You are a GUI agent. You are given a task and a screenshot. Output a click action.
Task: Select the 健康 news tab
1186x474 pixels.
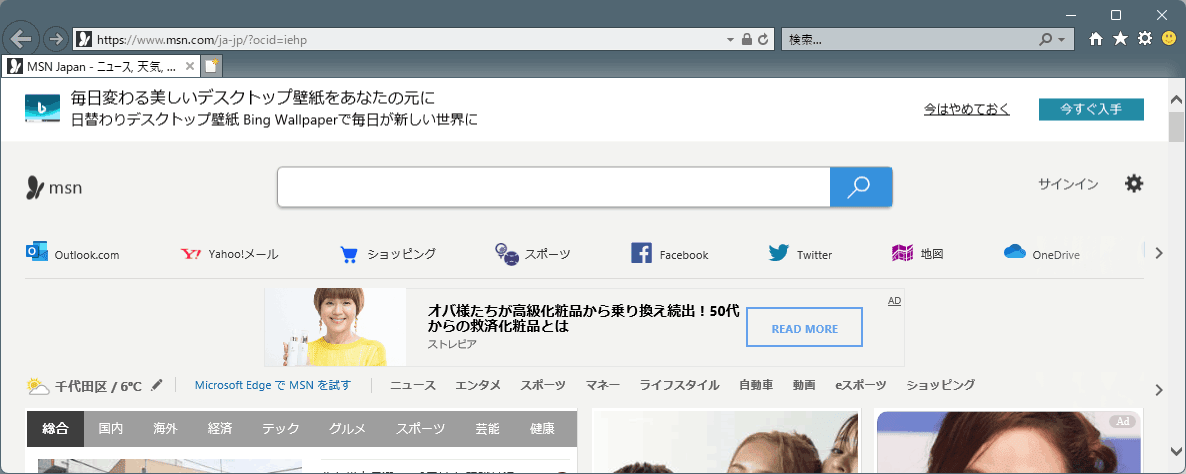[542, 429]
